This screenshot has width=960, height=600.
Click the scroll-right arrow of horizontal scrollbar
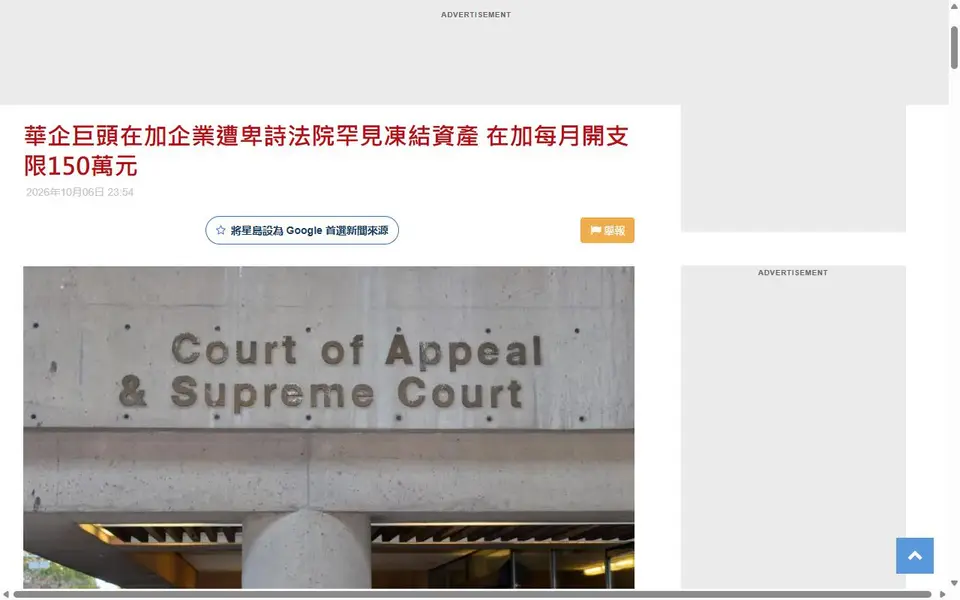tap(943, 594)
